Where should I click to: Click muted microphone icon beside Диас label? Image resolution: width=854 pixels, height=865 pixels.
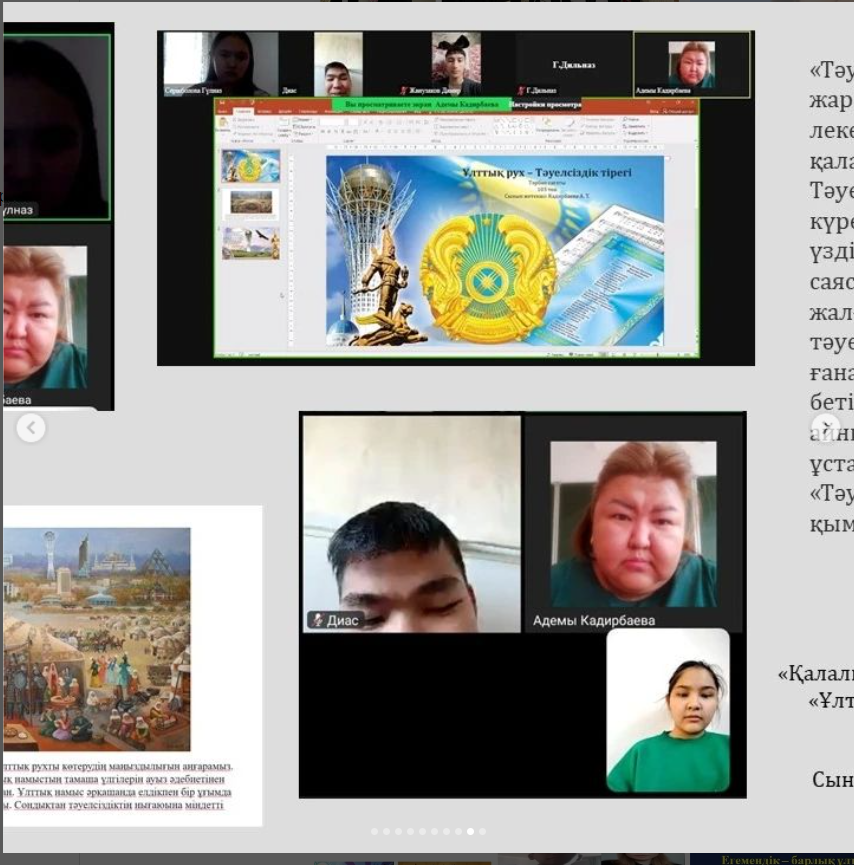(317, 620)
